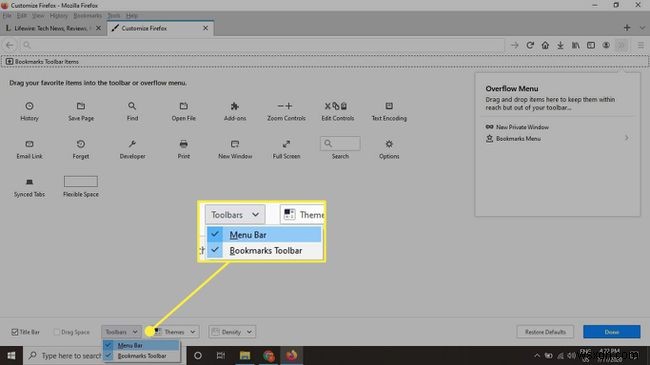Select the Zoom Controls item
650x365 pixels.
[x=286, y=111]
